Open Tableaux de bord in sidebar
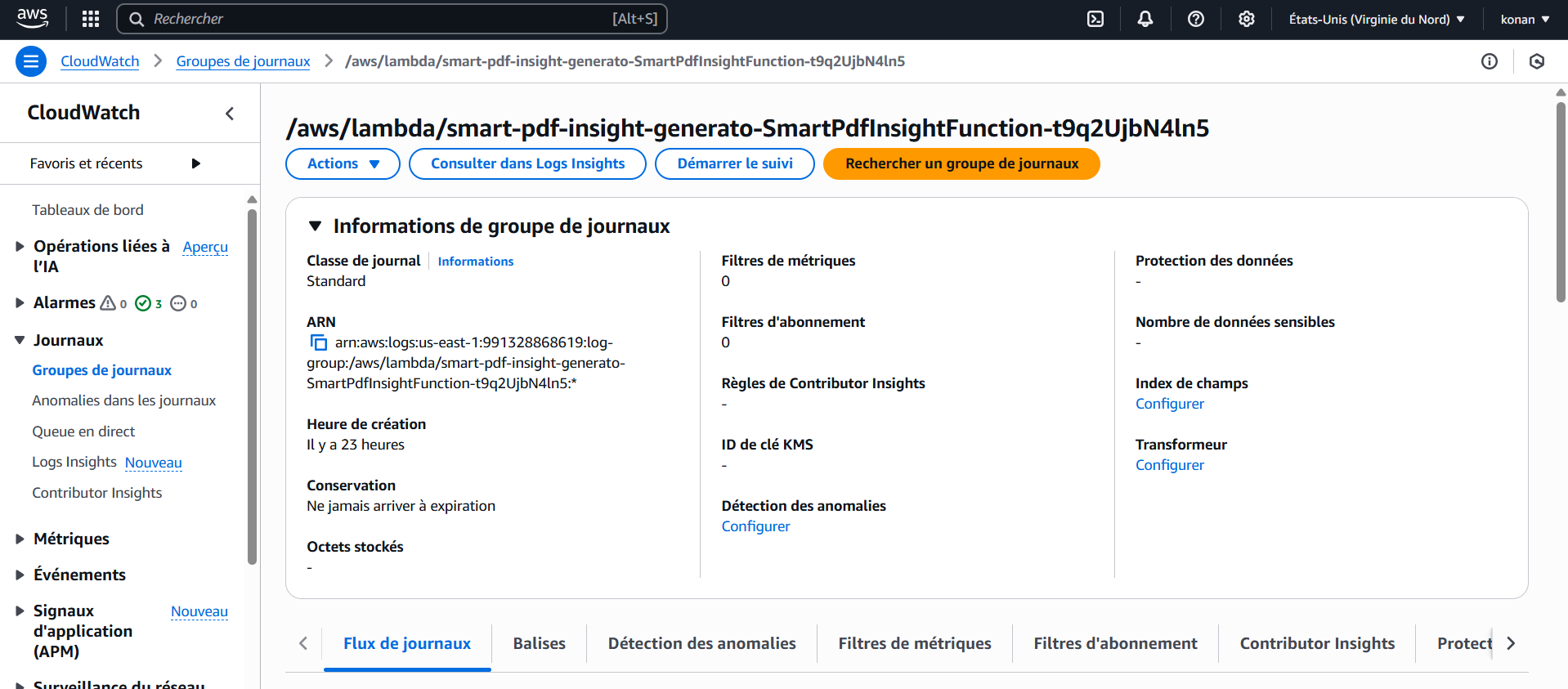 pos(87,210)
